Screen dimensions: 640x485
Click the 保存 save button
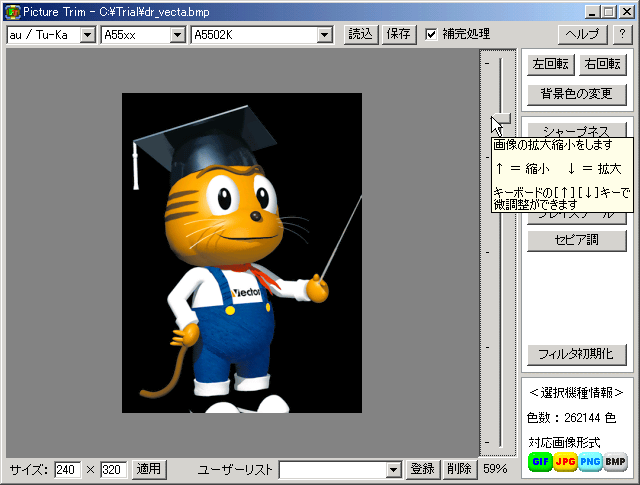click(x=399, y=34)
